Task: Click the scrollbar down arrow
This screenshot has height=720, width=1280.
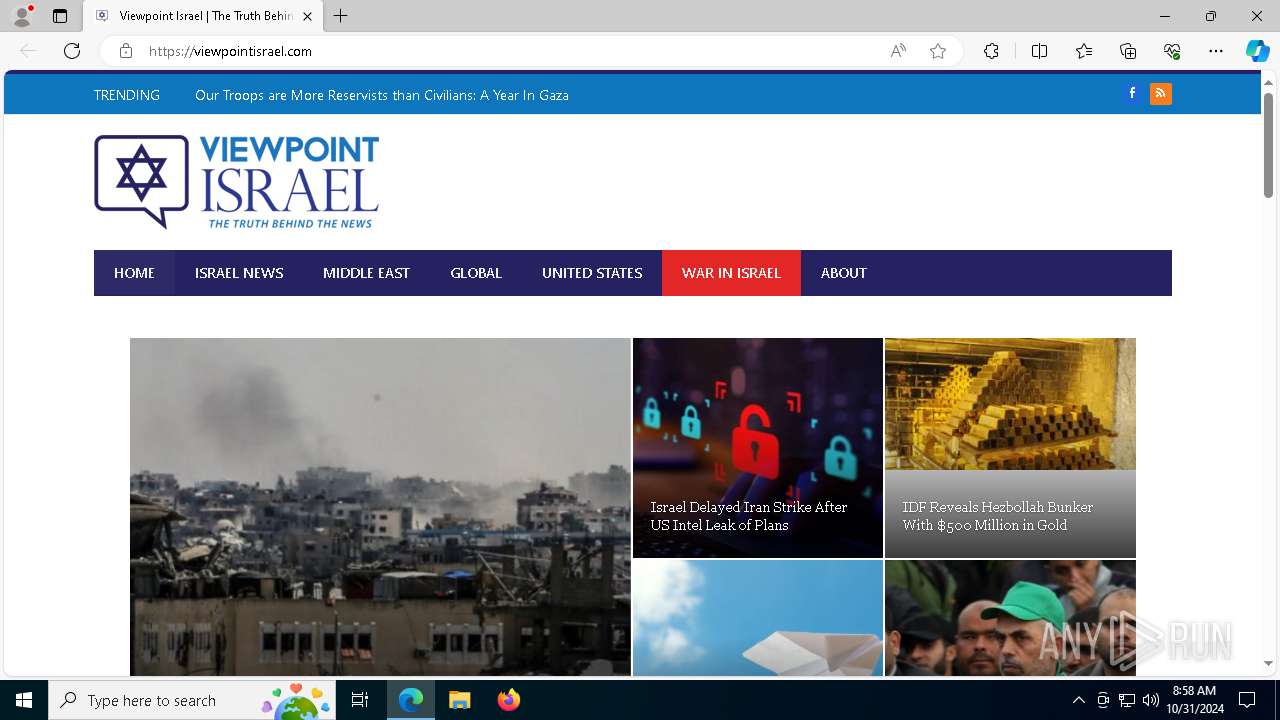Action: click(1268, 663)
